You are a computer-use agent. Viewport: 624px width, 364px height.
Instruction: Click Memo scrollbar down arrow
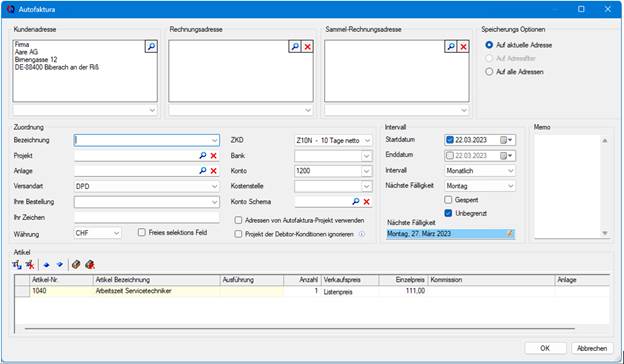[x=604, y=233]
